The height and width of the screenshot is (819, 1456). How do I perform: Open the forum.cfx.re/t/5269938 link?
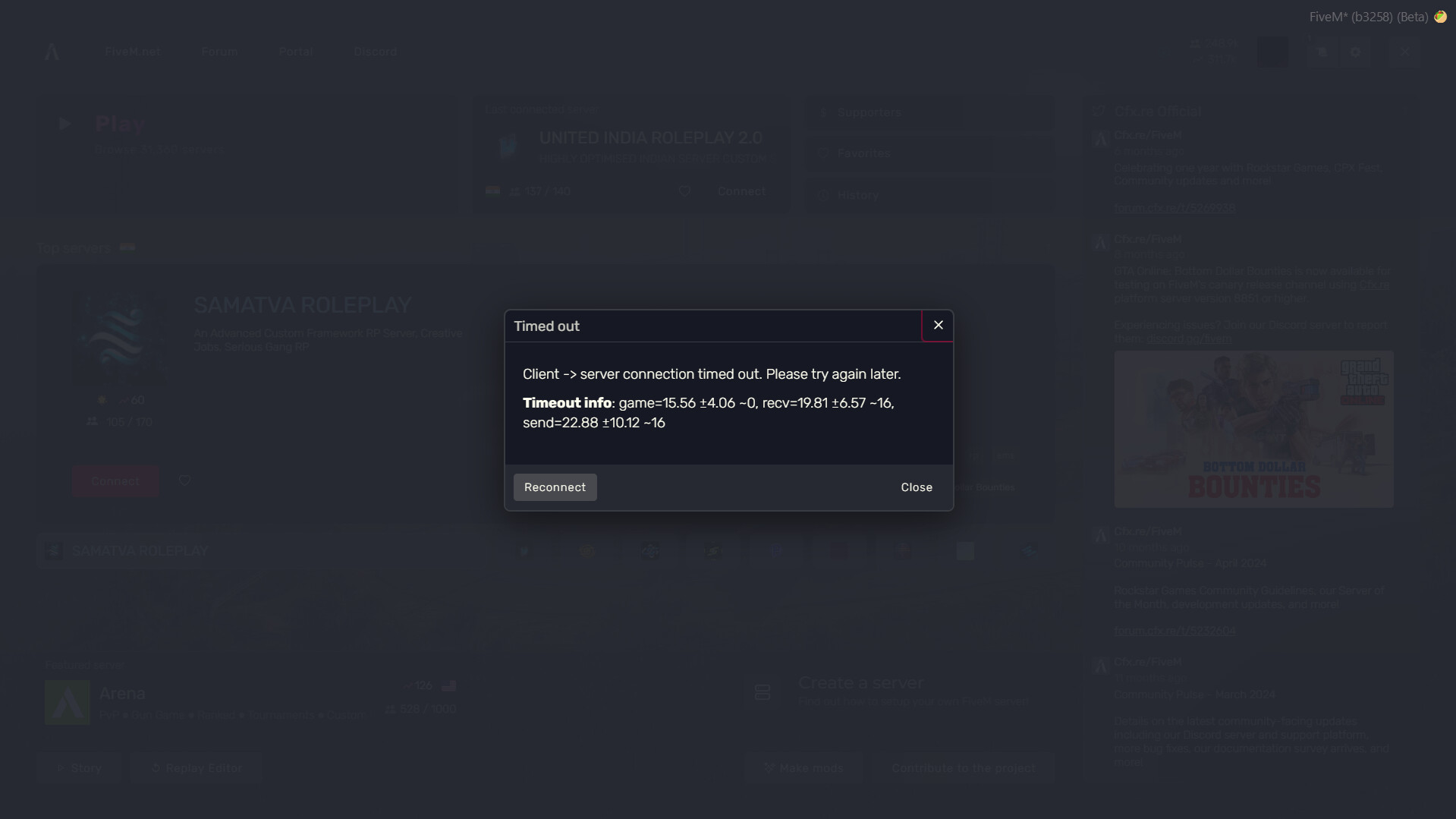pyautogui.click(x=1174, y=208)
